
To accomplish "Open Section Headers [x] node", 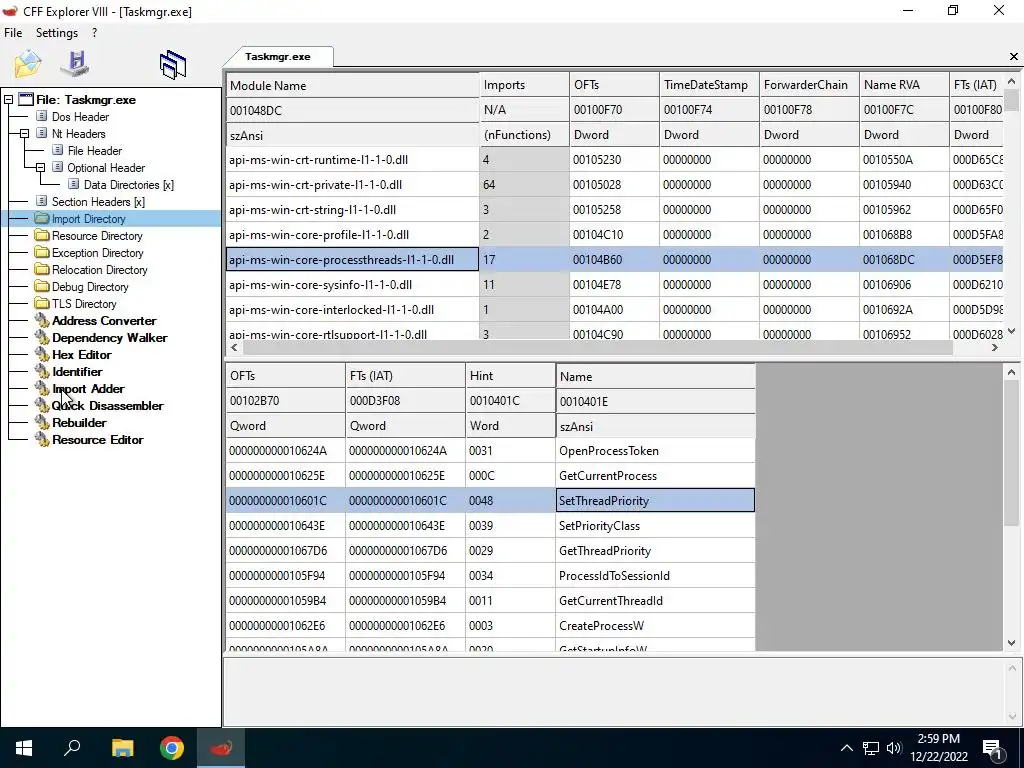I will [98, 202].
